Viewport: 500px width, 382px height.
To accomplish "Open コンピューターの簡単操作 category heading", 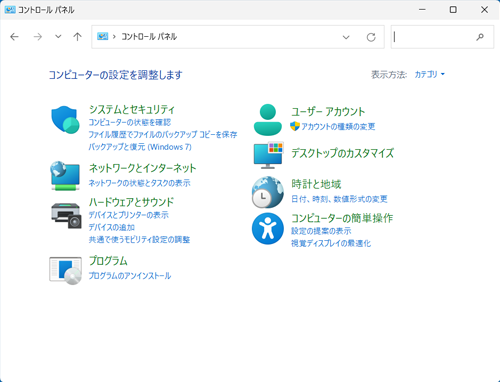I will 342,218.
